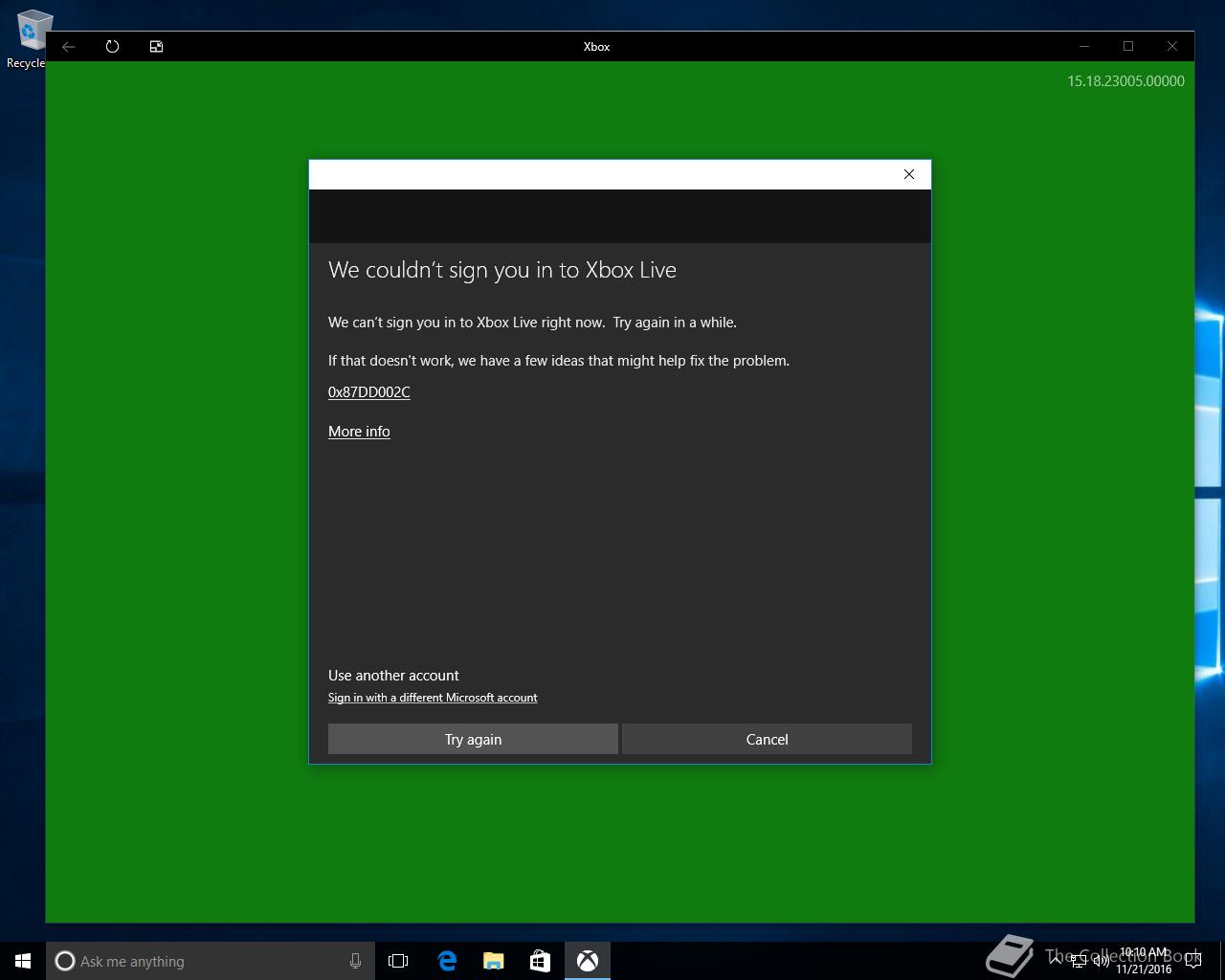Click the Xbox fullscreen view icon
Image resolution: width=1225 pixels, height=980 pixels.
pos(156,46)
